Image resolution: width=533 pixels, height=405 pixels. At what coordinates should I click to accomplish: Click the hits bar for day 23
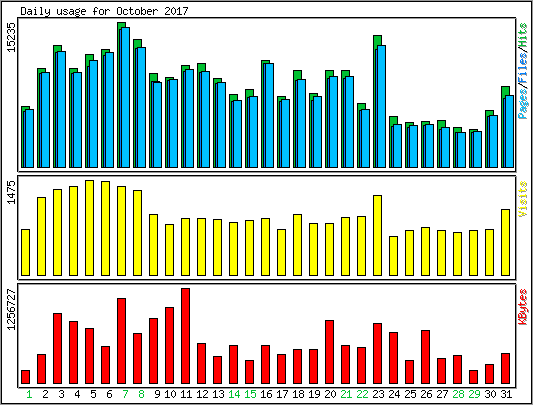coord(377,101)
